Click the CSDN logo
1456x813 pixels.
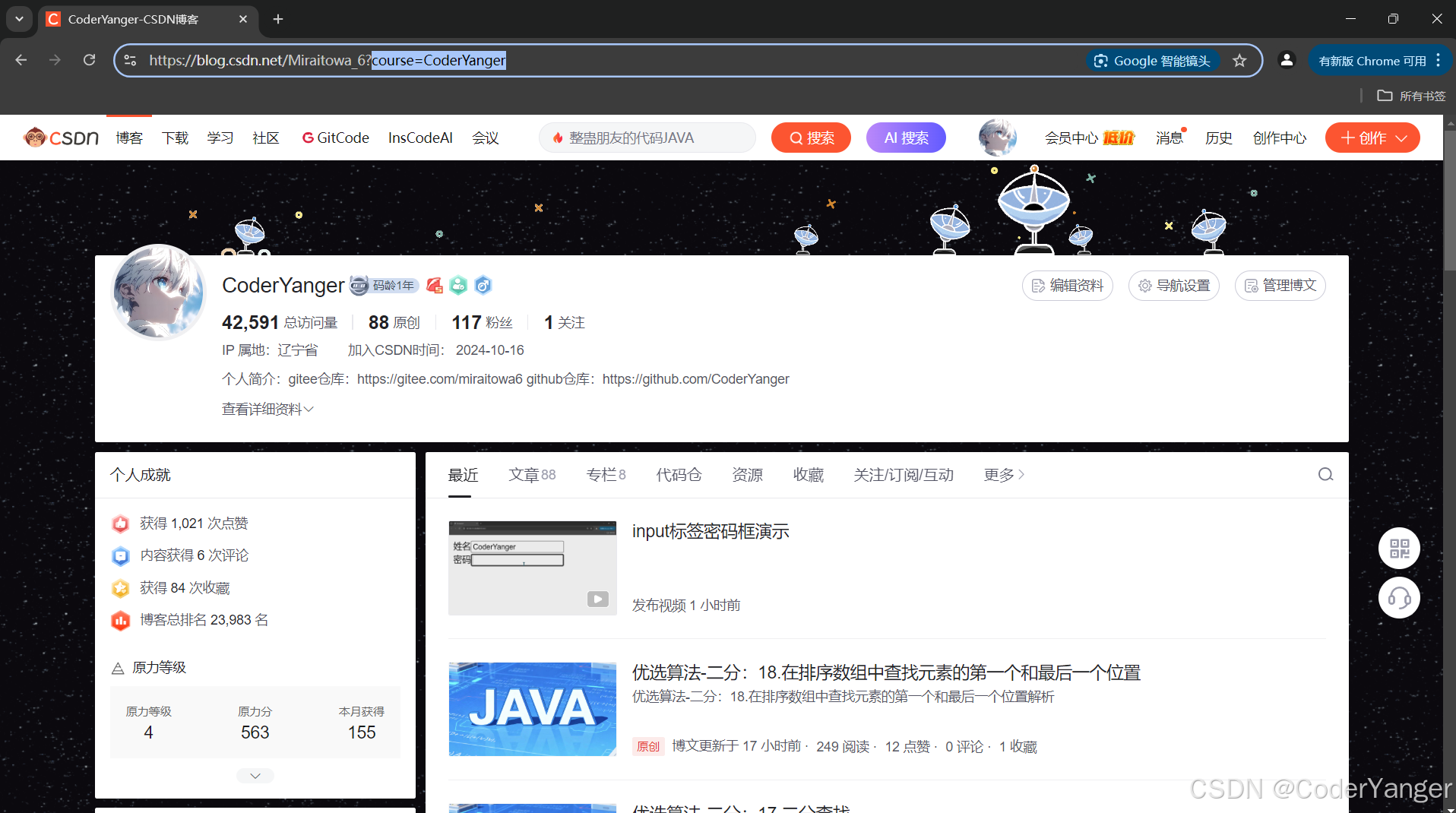click(x=62, y=138)
